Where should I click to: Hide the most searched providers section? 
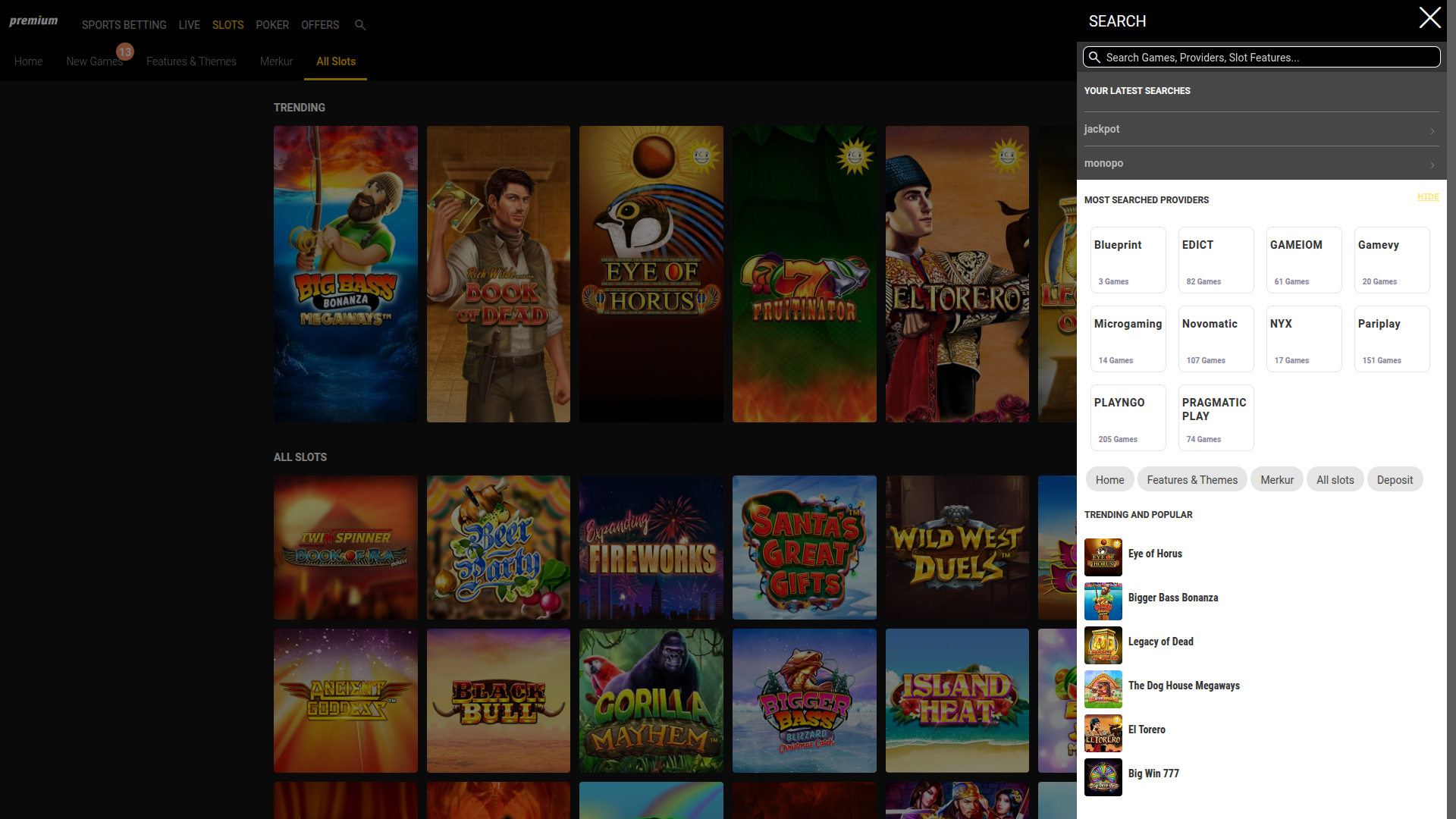click(x=1427, y=196)
